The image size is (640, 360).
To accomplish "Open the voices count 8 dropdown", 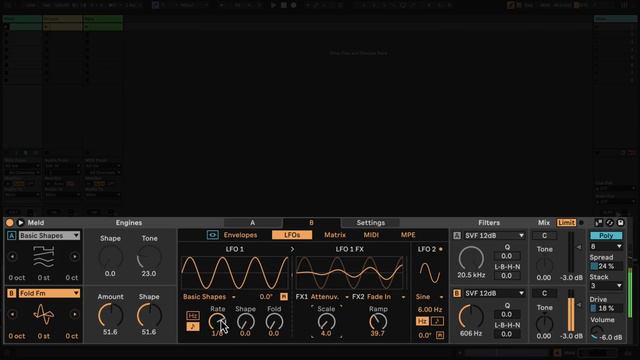I will point(606,247).
